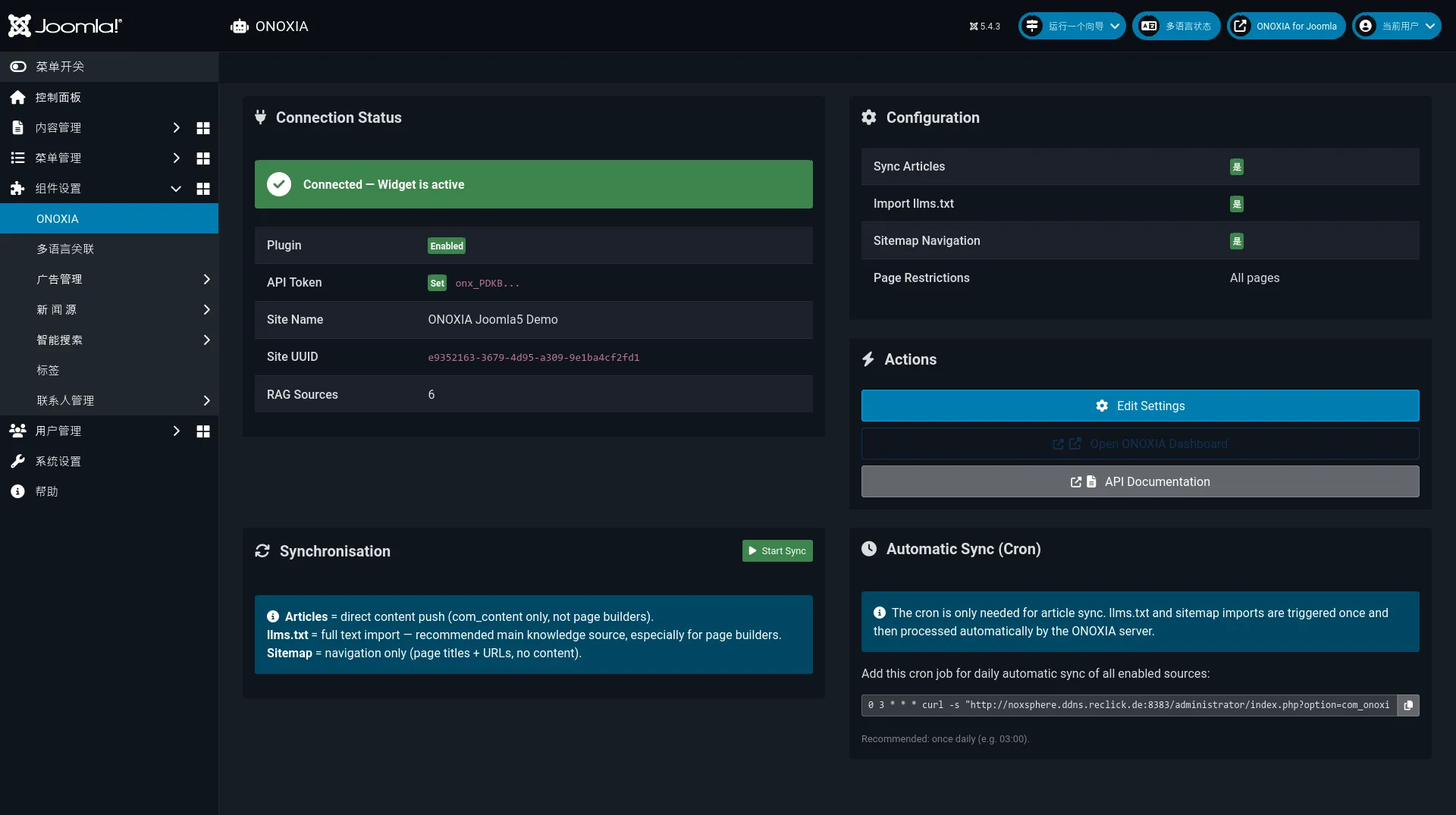Open system settings wrench item
Viewport: 1456px width, 815px height.
109,461
